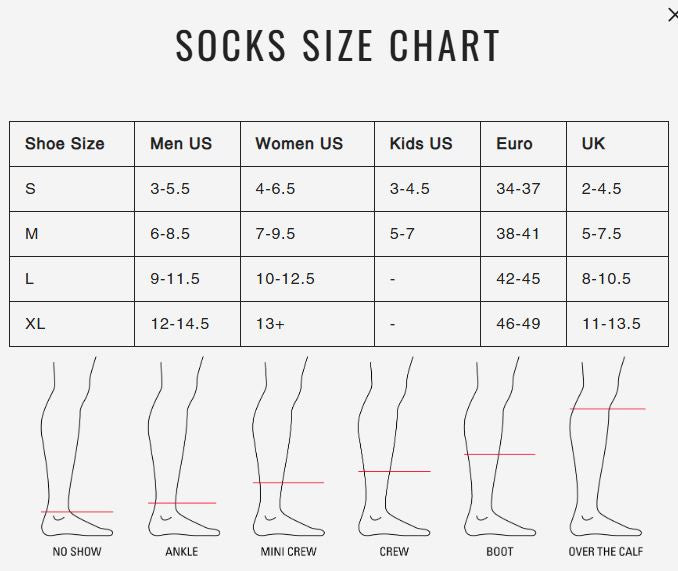Image resolution: width=678 pixels, height=571 pixels.
Task: Click the Euro 42-45 cell
Action: pyautogui.click(x=518, y=279)
